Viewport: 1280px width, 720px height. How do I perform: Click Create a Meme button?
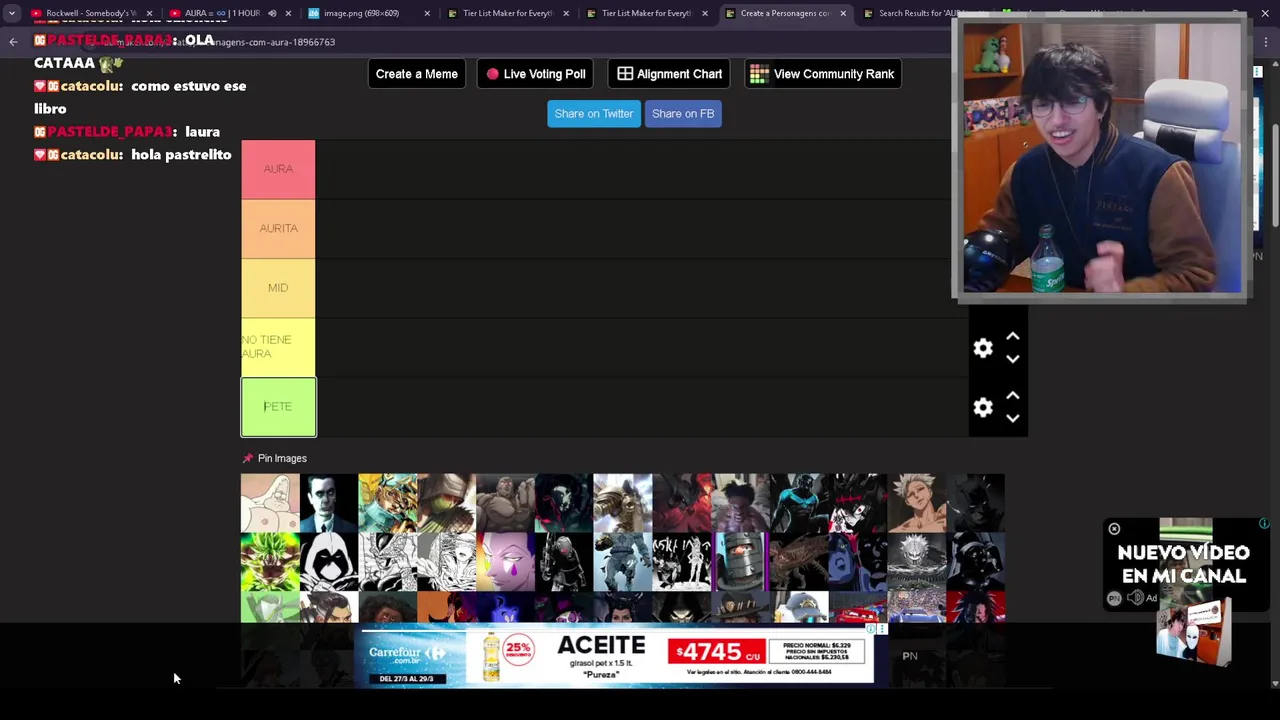pos(417,74)
